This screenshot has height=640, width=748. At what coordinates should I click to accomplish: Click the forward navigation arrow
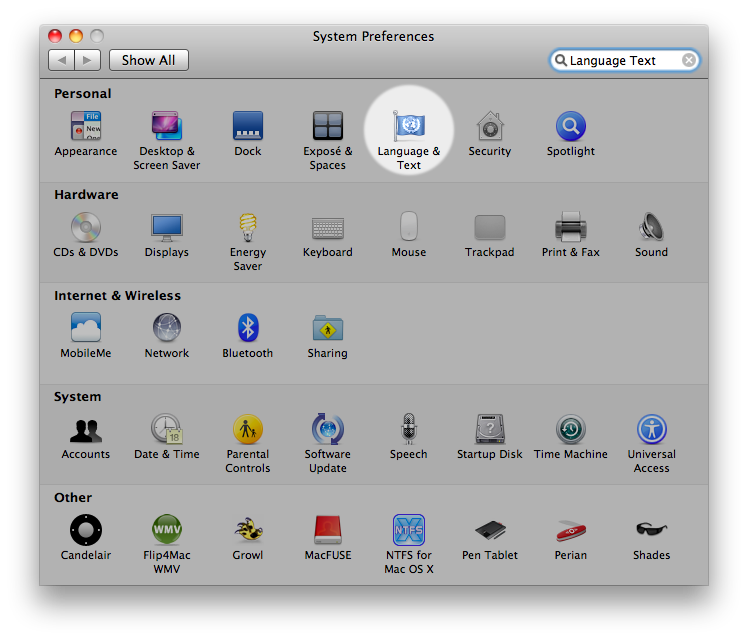87,60
